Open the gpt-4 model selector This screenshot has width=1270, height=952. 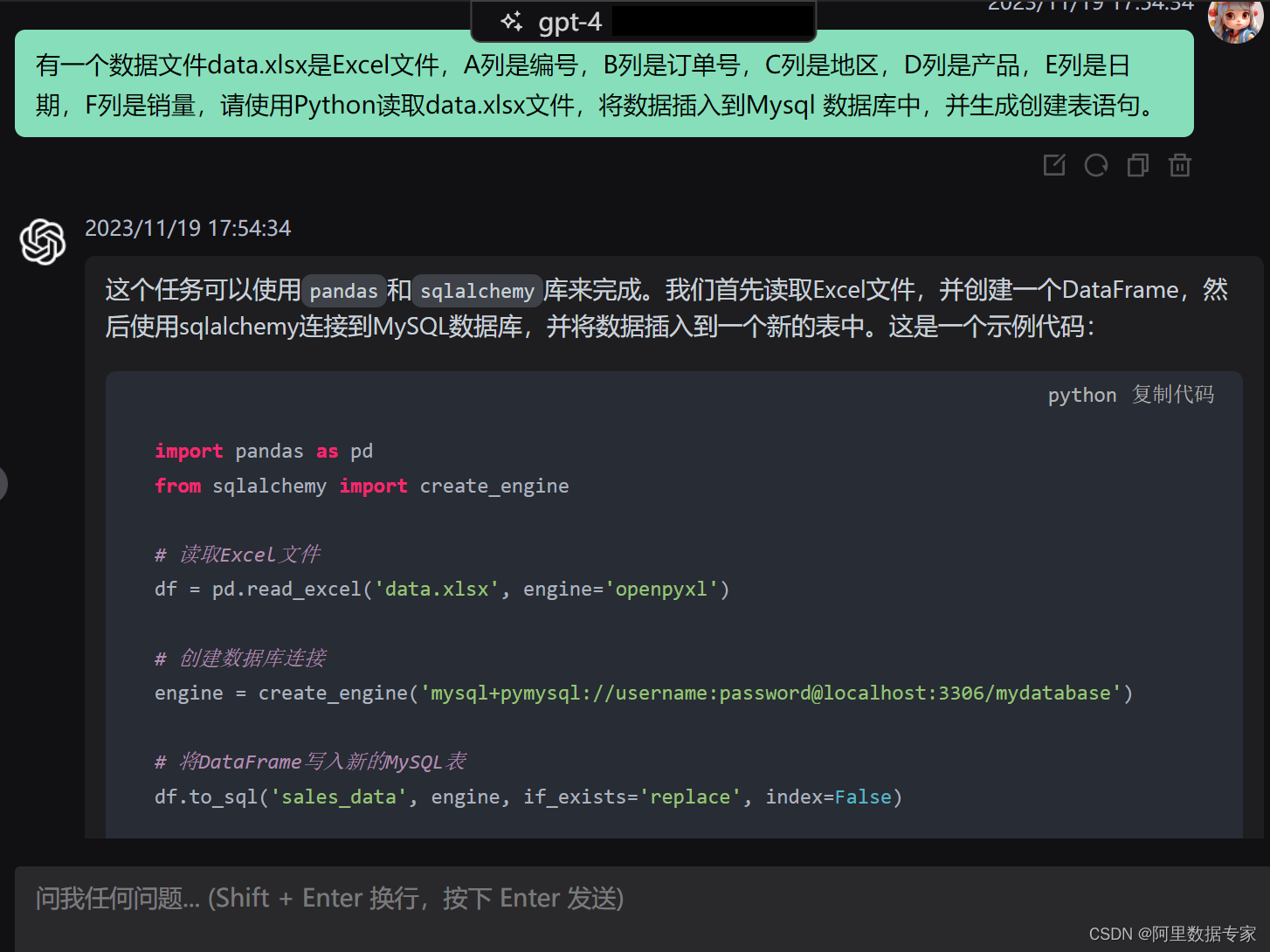pos(644,22)
